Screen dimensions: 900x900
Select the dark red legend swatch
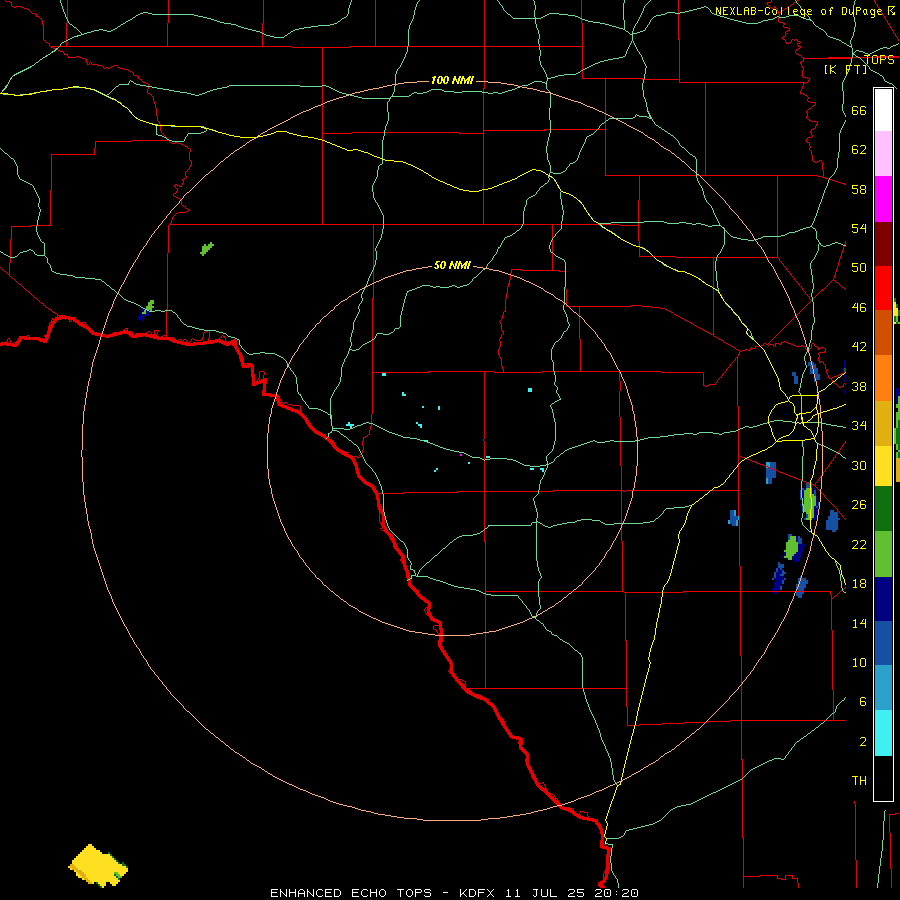[x=883, y=244]
